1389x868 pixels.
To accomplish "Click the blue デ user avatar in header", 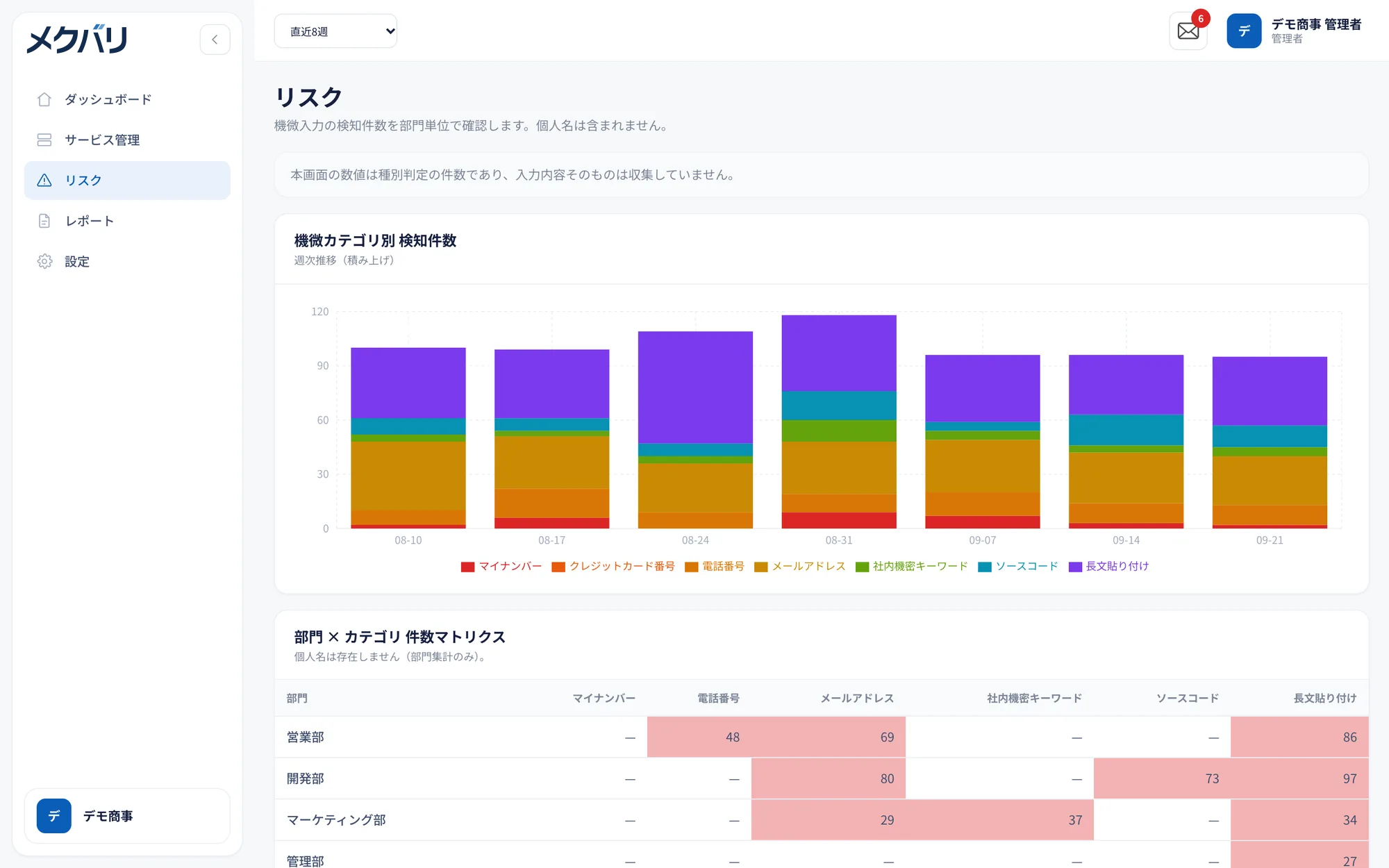I will [x=1244, y=31].
